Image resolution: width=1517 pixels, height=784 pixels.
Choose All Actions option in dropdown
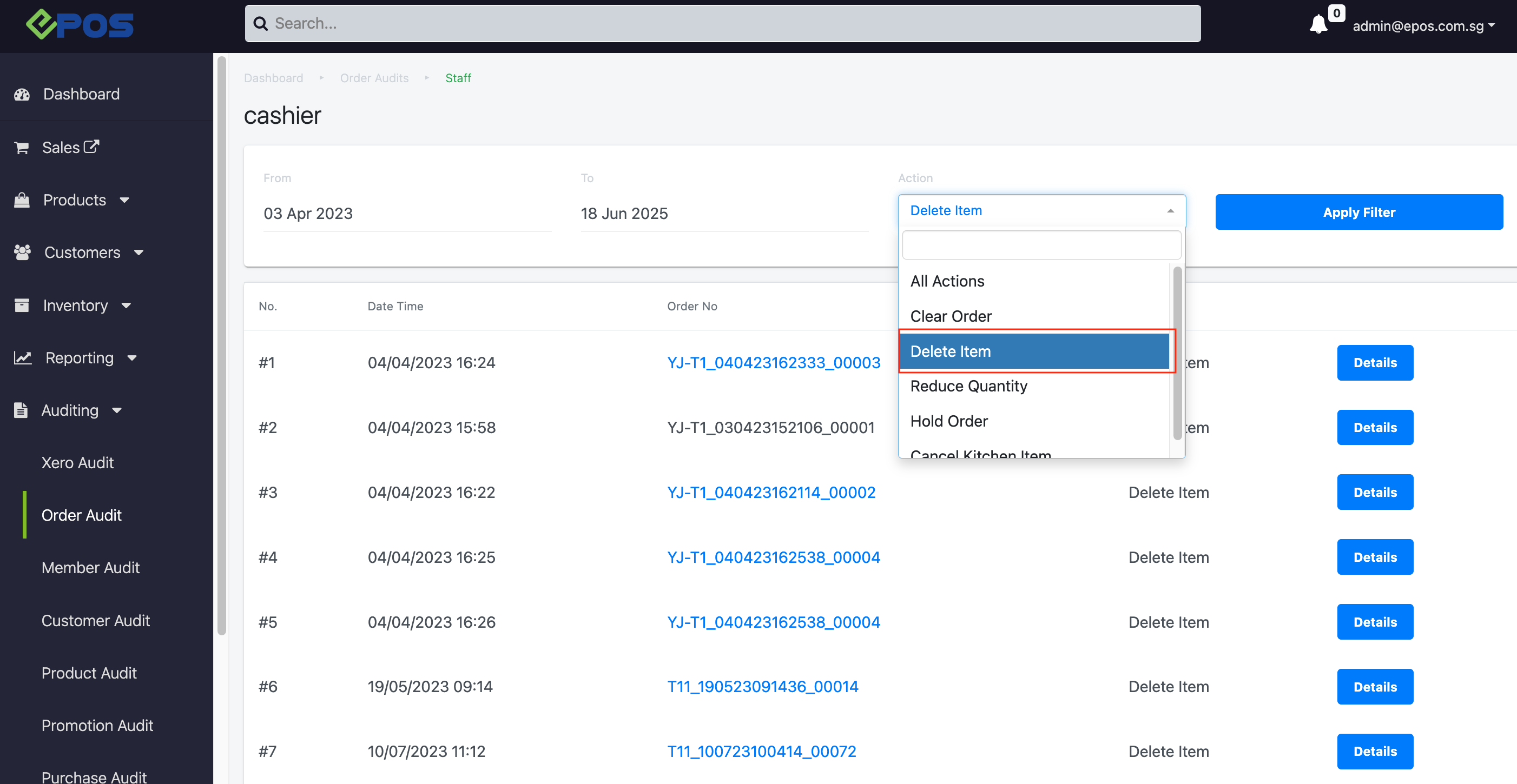point(947,281)
